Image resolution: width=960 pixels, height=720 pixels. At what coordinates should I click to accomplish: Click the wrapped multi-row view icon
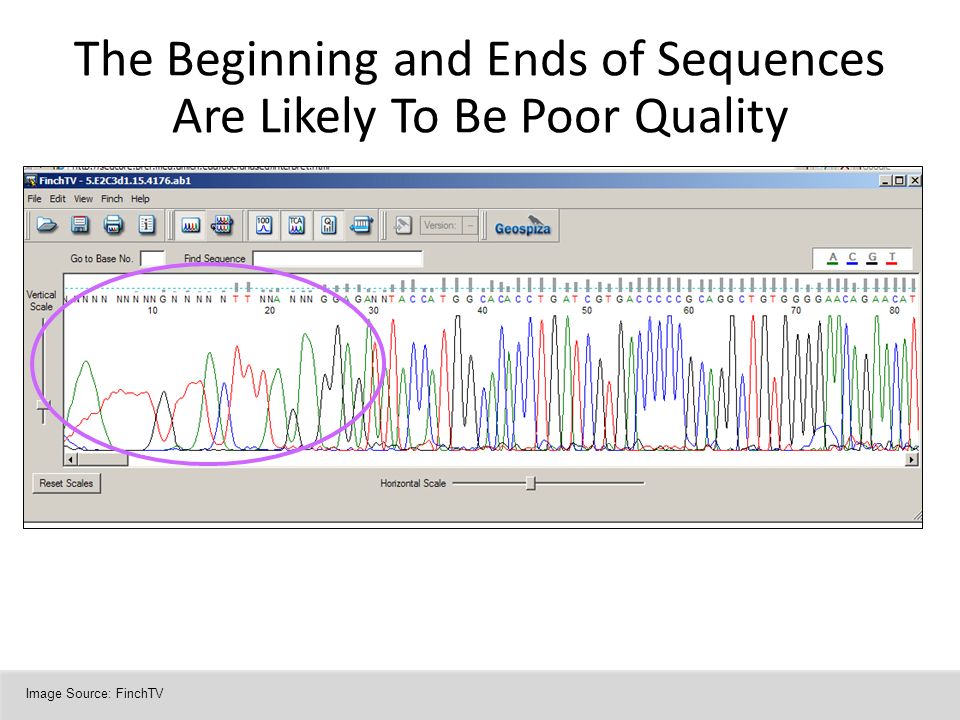[361, 225]
